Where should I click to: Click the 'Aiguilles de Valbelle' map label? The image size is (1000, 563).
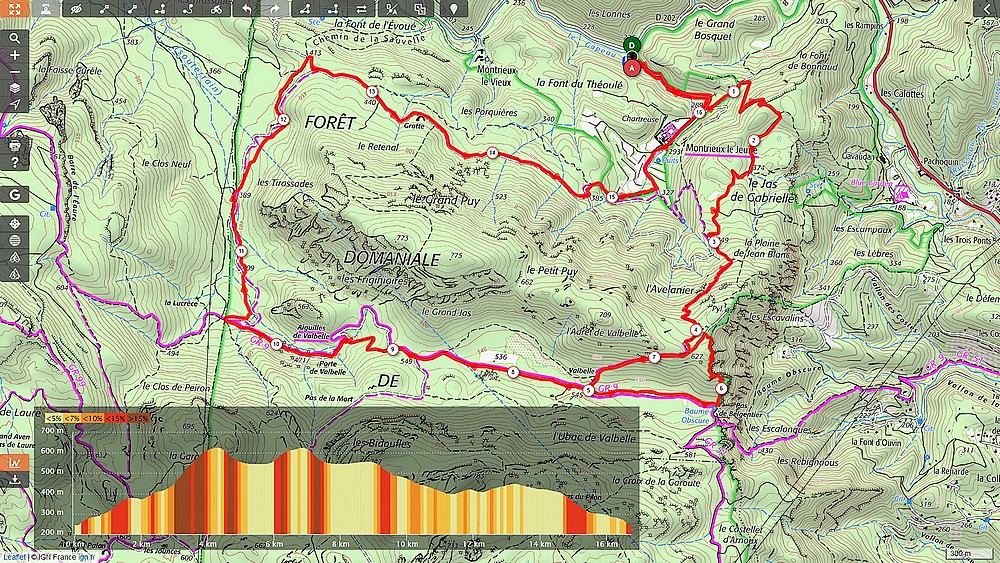click(x=311, y=332)
